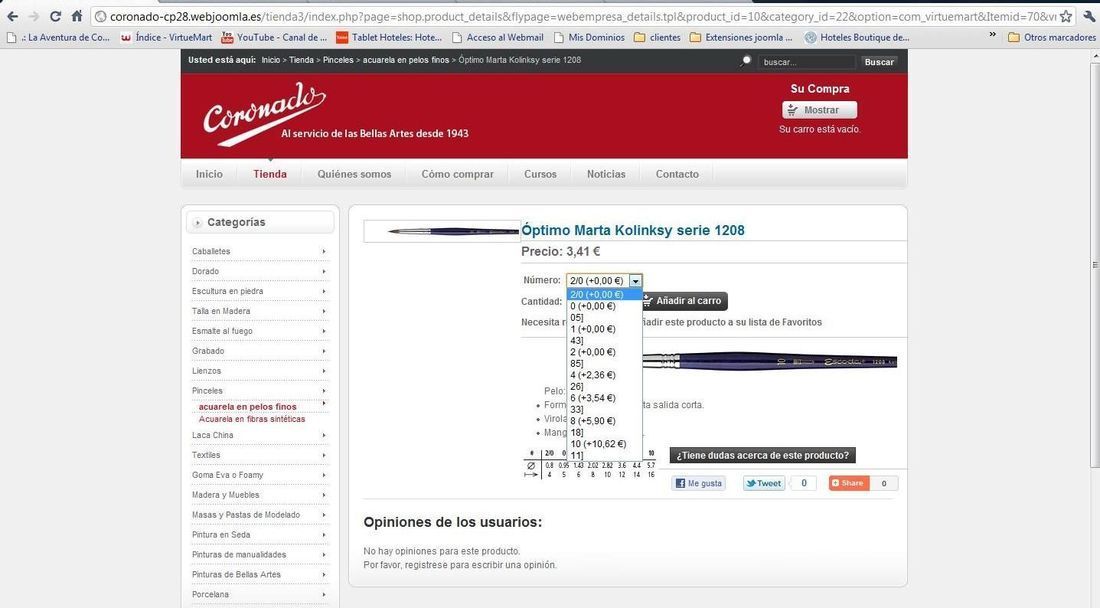Expand the Grabado category arrow
Image resolution: width=1100 pixels, height=608 pixels.
pos(323,351)
